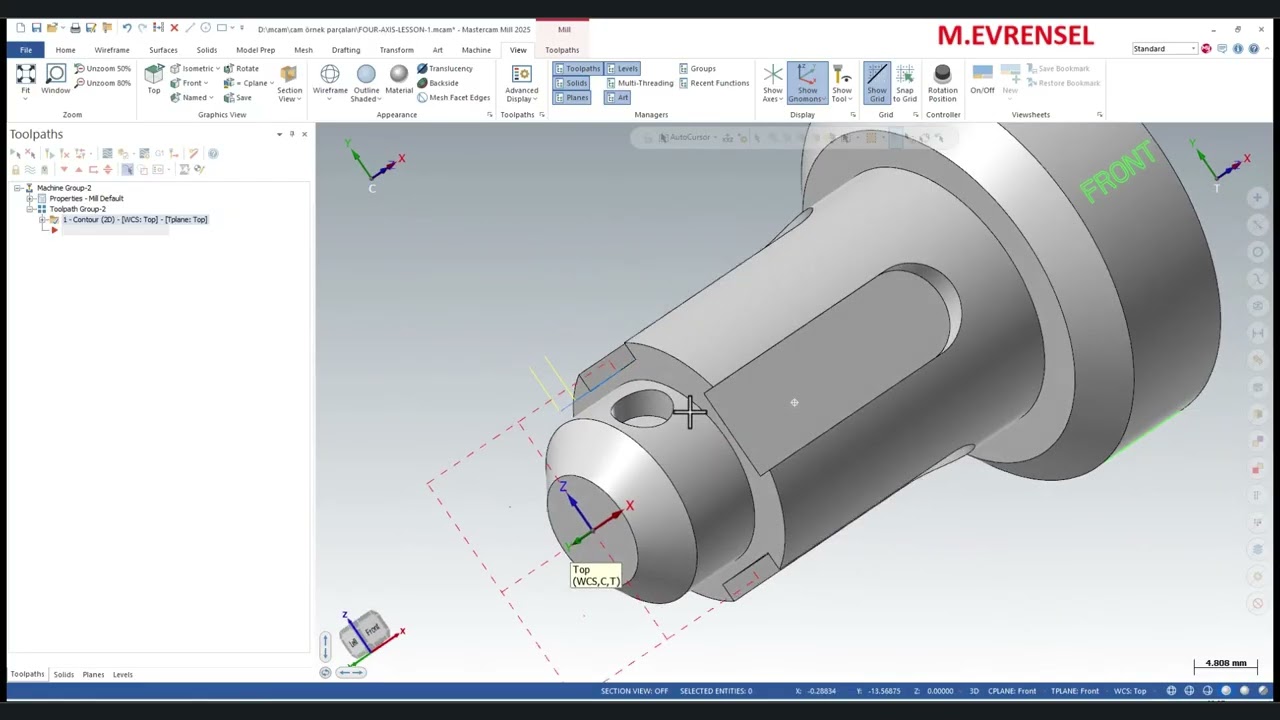Image resolution: width=1280 pixels, height=720 pixels.
Task: Click the view orientation cube in the graphics window
Action: pyautogui.click(x=365, y=632)
